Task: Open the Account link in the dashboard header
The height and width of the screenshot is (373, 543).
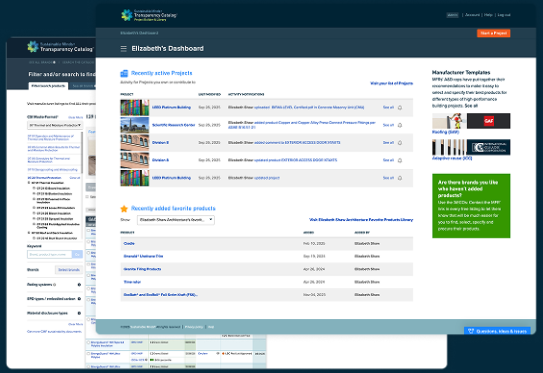Action: 472,15
